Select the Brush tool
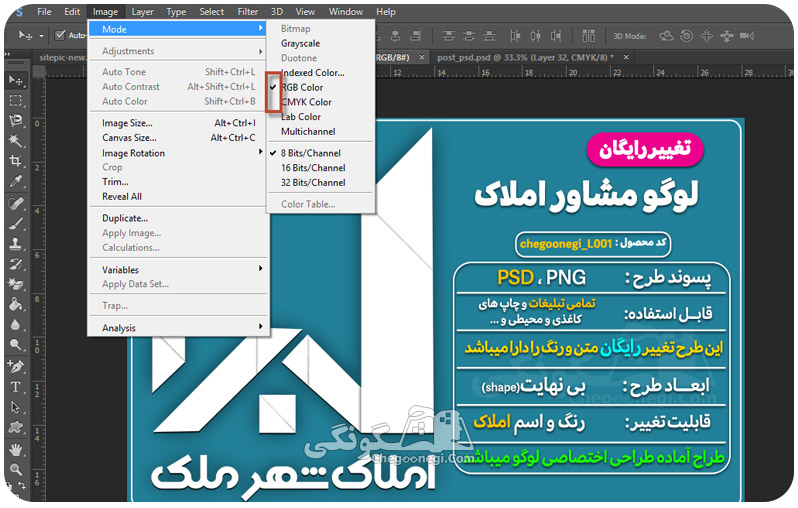This screenshot has height=508, width=798. pyautogui.click(x=16, y=223)
